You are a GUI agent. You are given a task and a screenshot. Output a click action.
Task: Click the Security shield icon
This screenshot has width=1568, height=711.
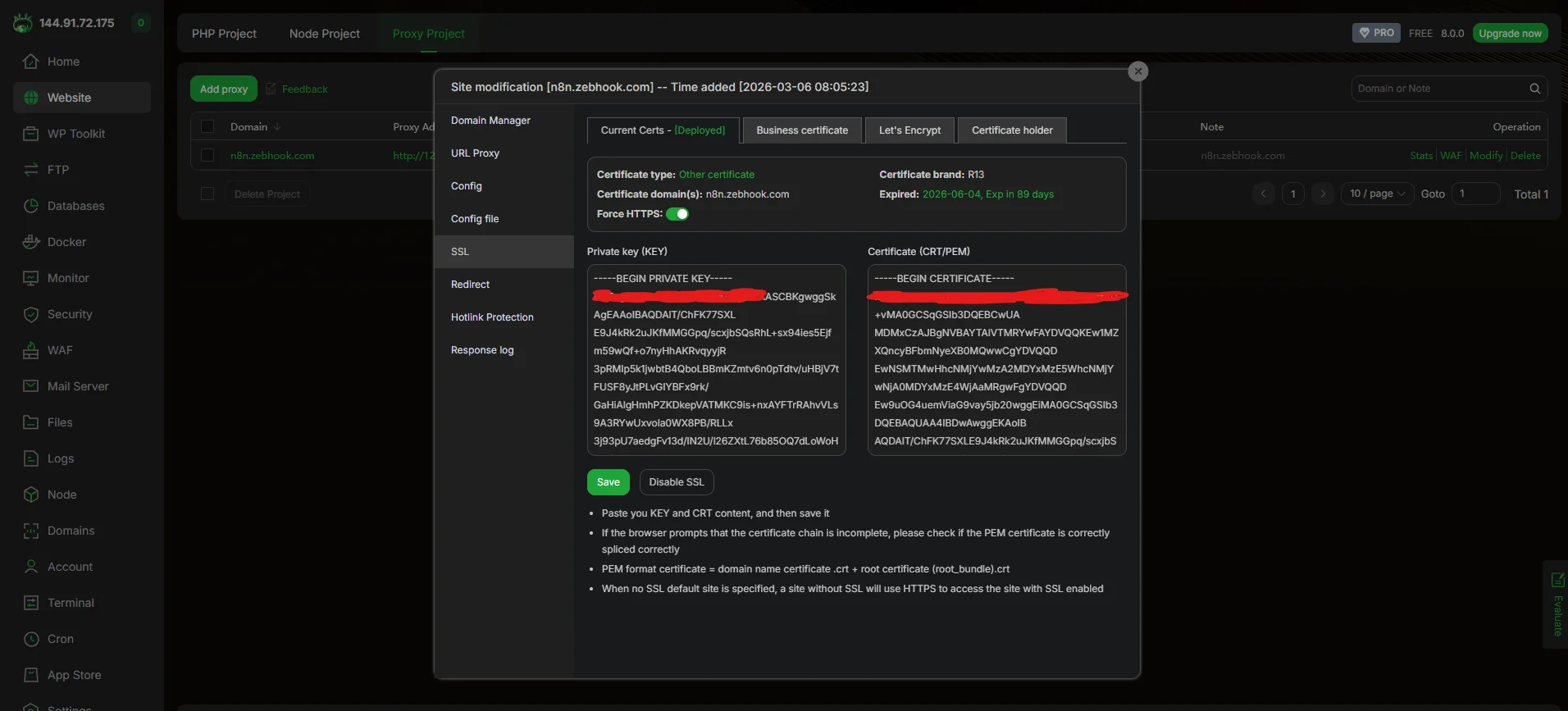[31, 314]
